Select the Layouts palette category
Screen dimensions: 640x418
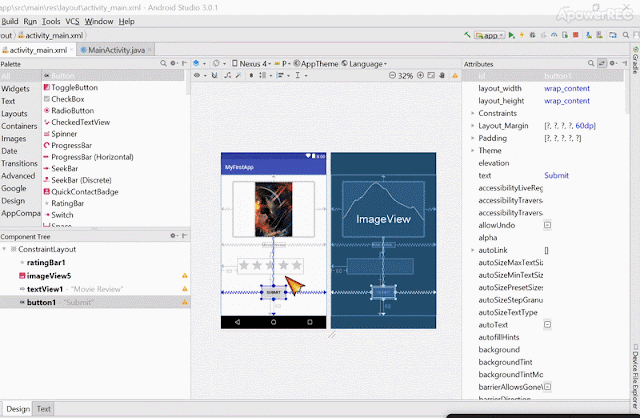(14, 113)
